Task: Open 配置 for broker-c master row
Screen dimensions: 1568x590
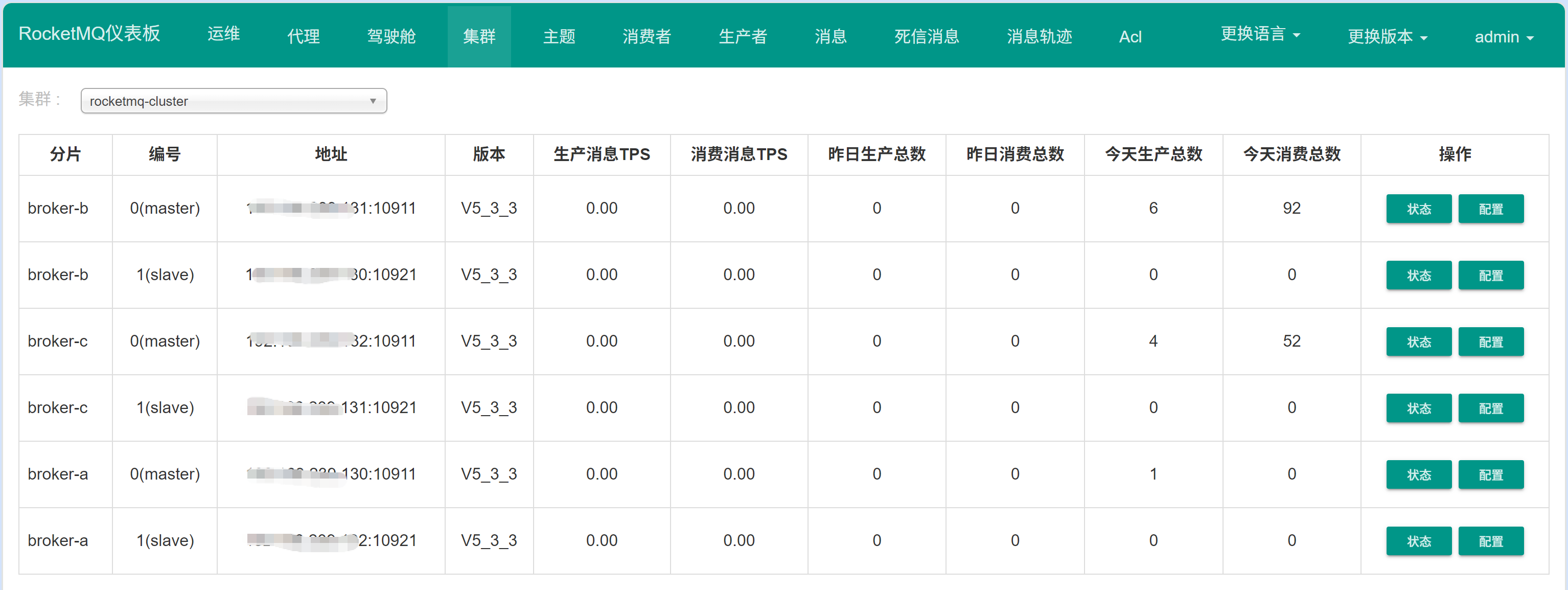Action: point(1490,342)
